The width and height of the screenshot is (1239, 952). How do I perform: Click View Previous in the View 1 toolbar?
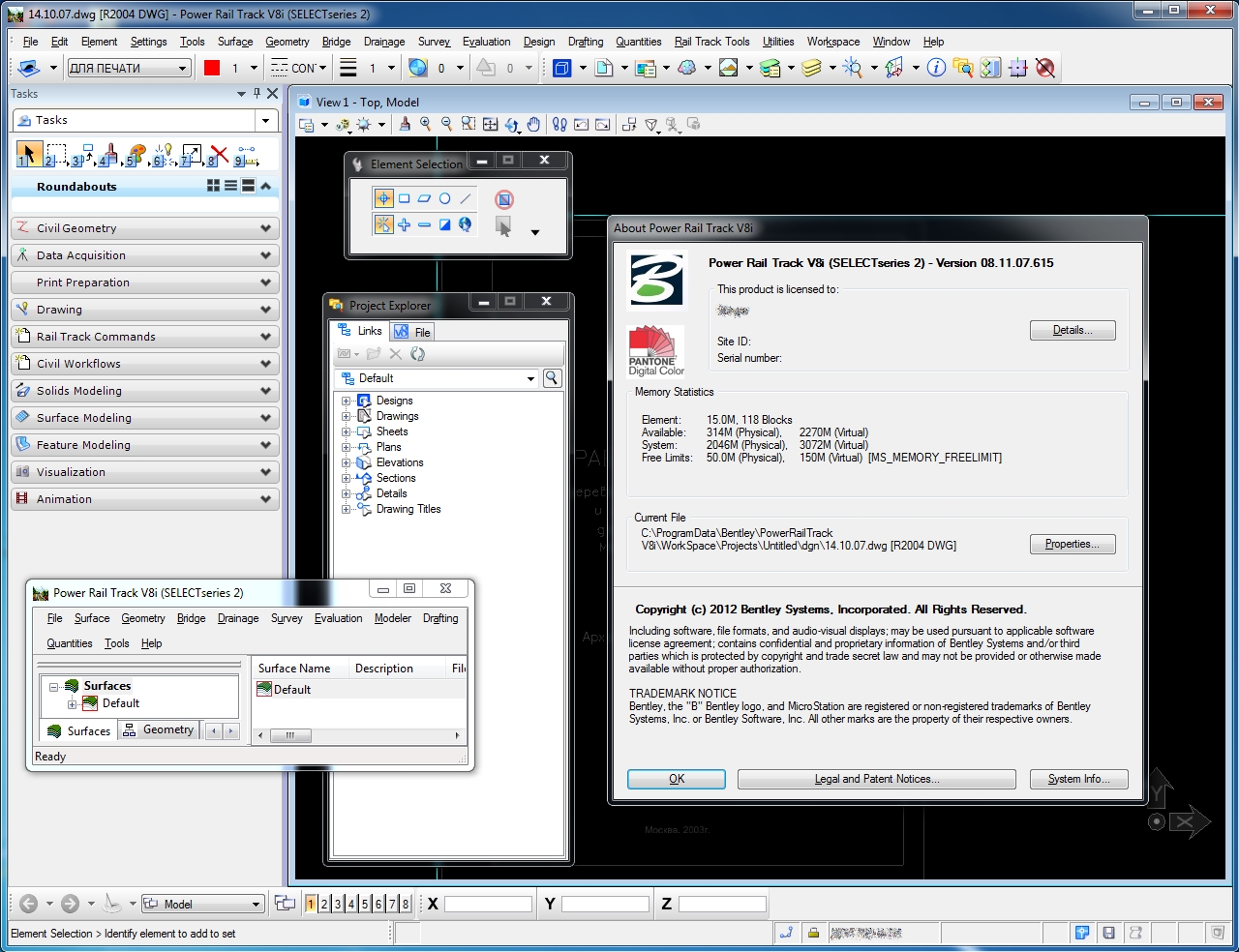coord(582,125)
